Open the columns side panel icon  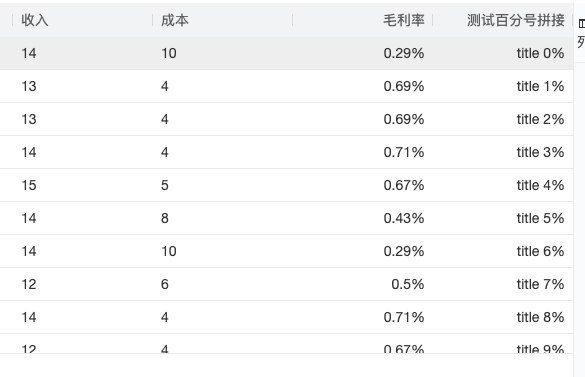pos(581,24)
